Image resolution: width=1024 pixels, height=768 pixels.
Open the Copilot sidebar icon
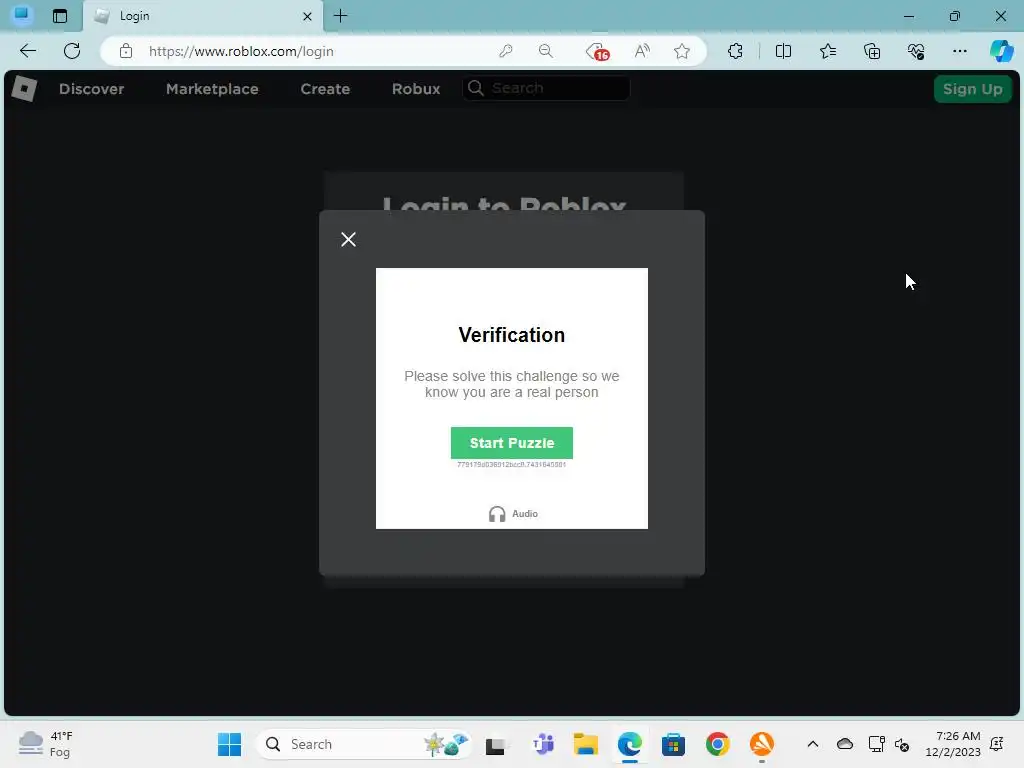click(x=1001, y=51)
